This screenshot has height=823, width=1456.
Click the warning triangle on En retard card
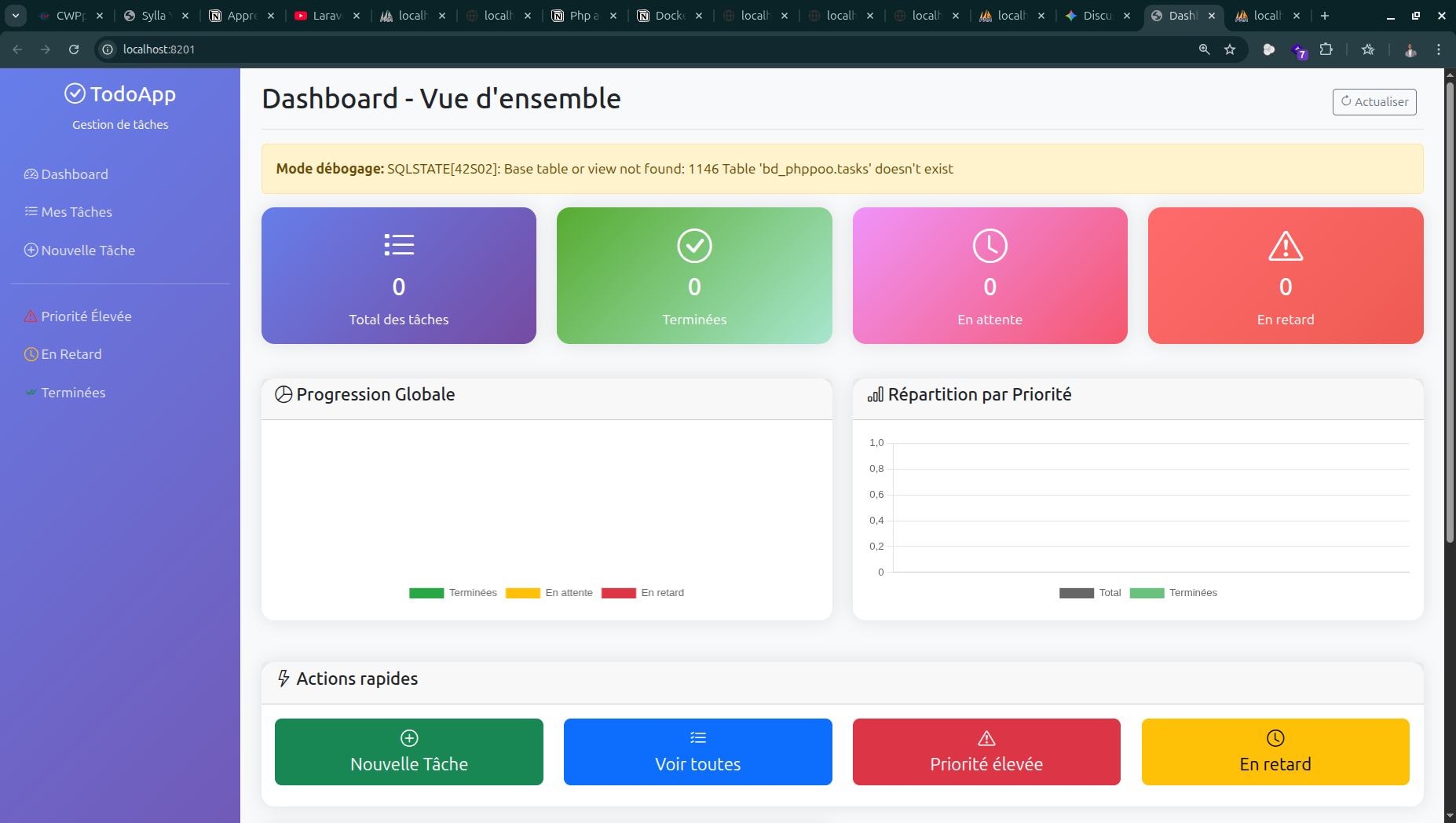click(x=1286, y=246)
